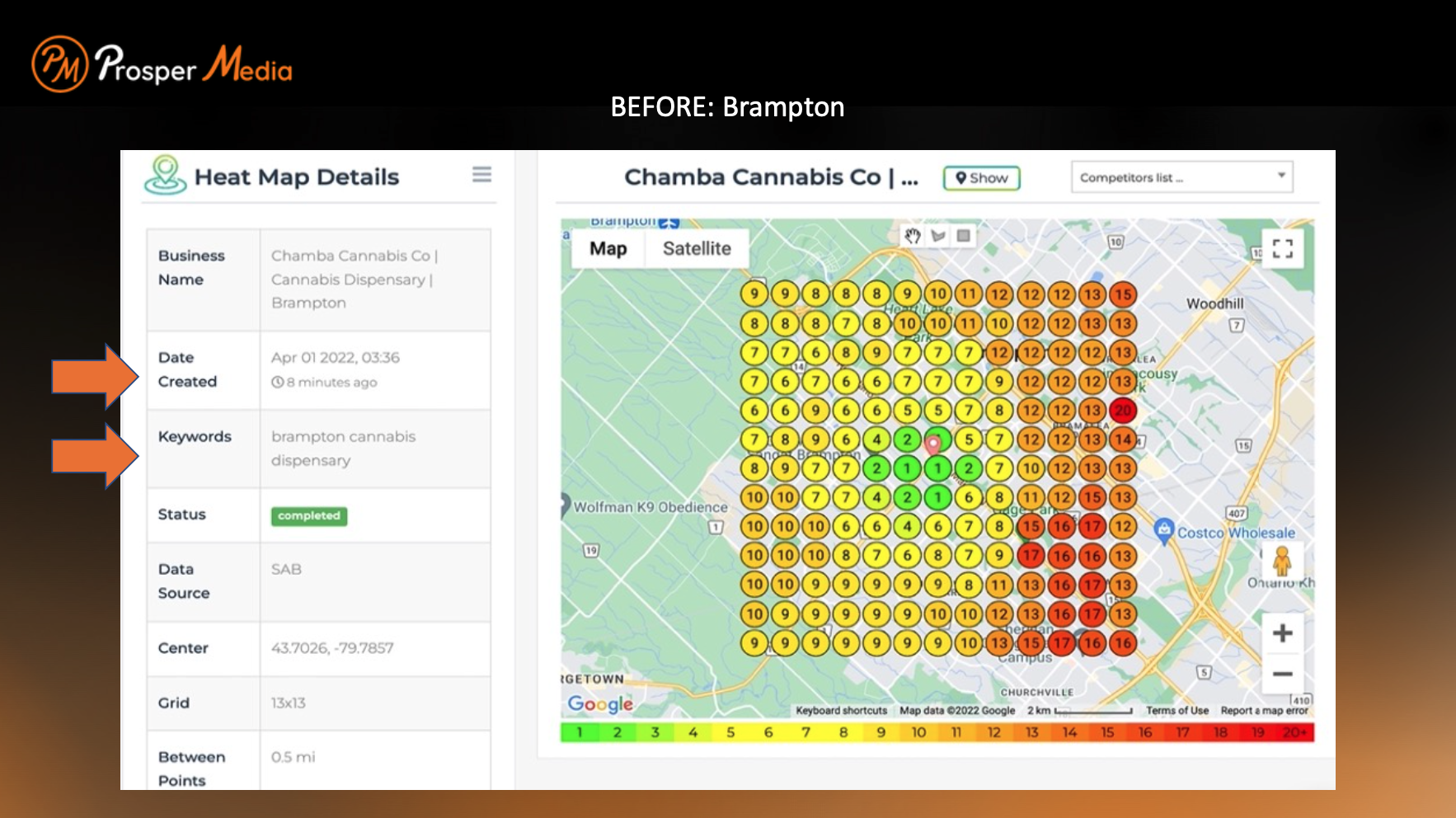Select the business name 'Chamba Cannabis Co |' text
The height and width of the screenshot is (818, 1456).
point(355,256)
